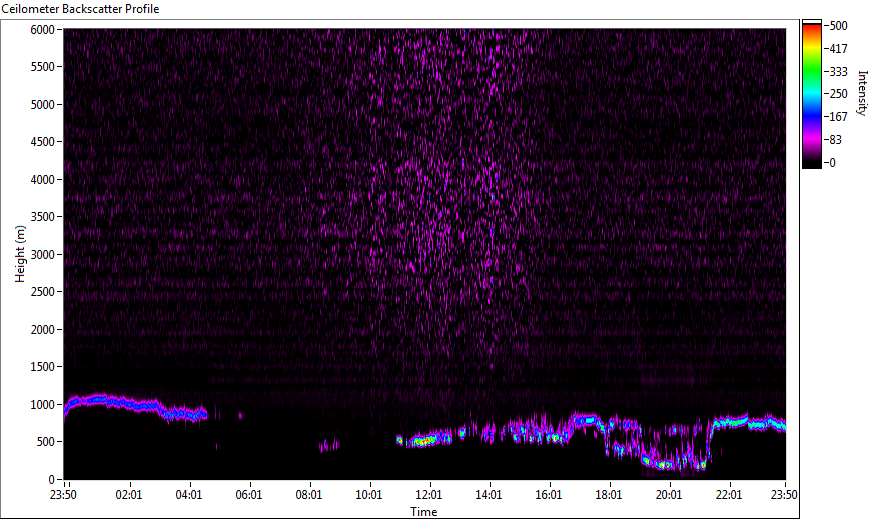Click the 10:01 time tick label
872x519 pixels.
pyautogui.click(x=369, y=495)
